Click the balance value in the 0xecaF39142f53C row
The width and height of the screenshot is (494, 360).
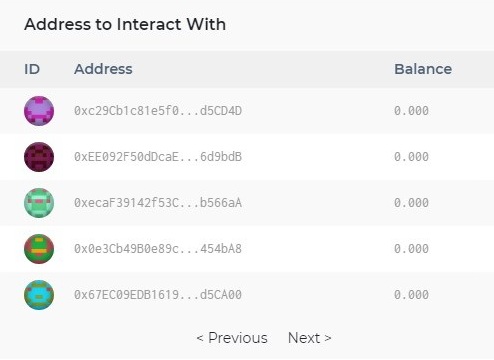411,203
